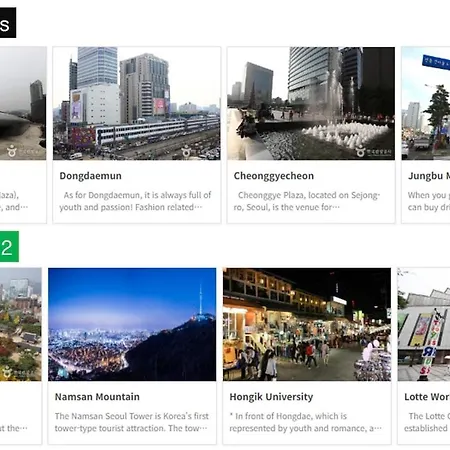Click the Hongik University title link
The image size is (450, 450).
pos(271,397)
